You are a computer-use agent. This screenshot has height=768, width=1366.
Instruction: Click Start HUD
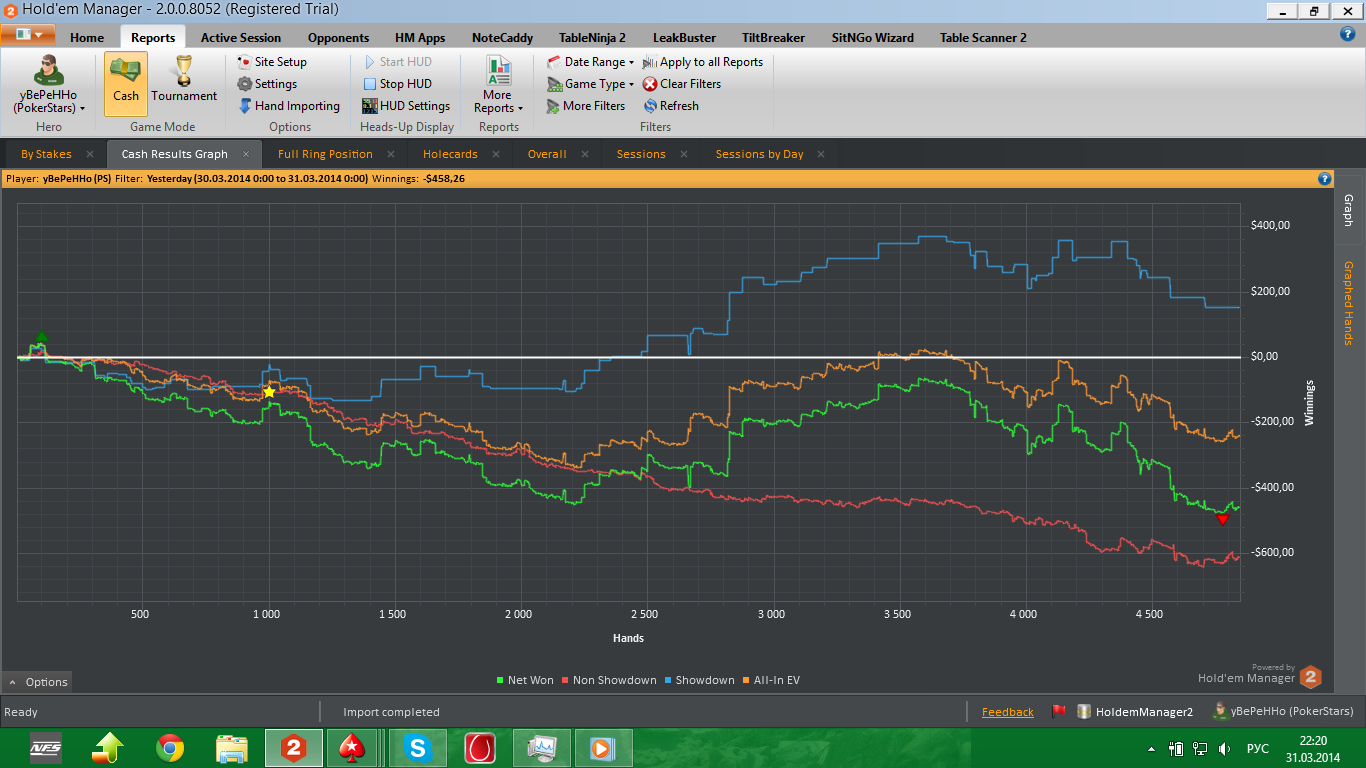point(397,62)
